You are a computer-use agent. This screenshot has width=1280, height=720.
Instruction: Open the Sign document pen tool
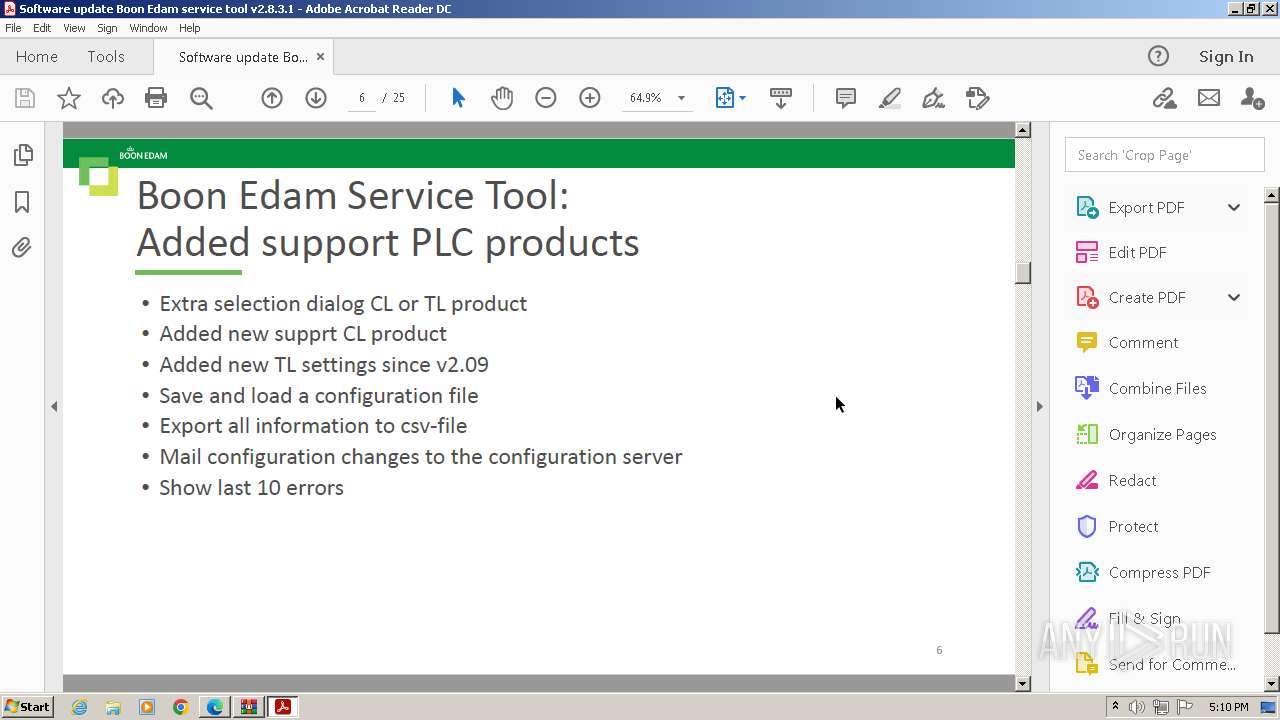click(x=933, y=98)
